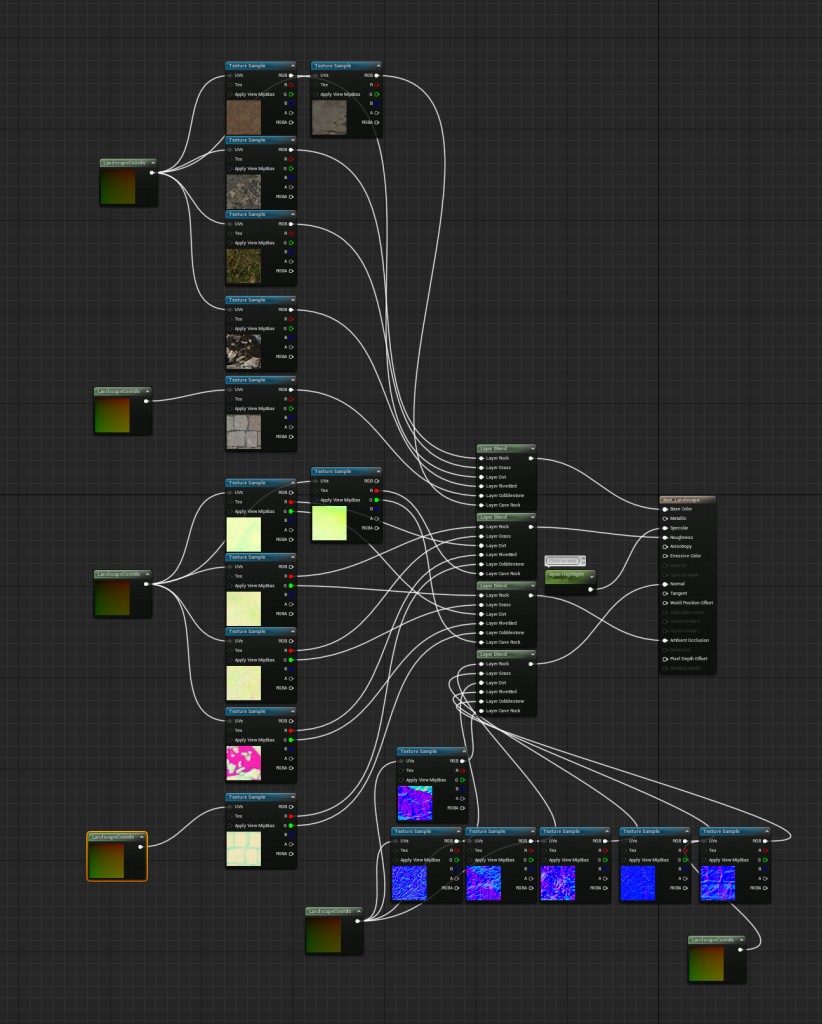
Task: Expand the Spec Highlight node chevron
Action: pyautogui.click(x=591, y=575)
